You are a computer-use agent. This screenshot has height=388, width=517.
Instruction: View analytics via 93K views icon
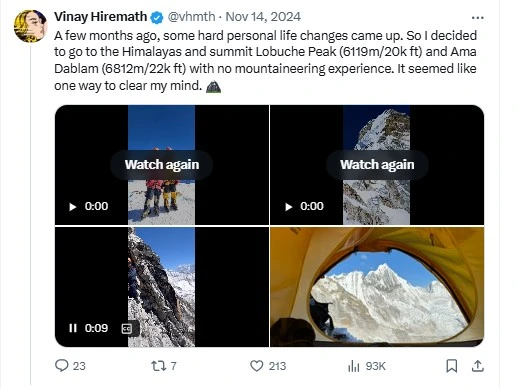(x=354, y=366)
